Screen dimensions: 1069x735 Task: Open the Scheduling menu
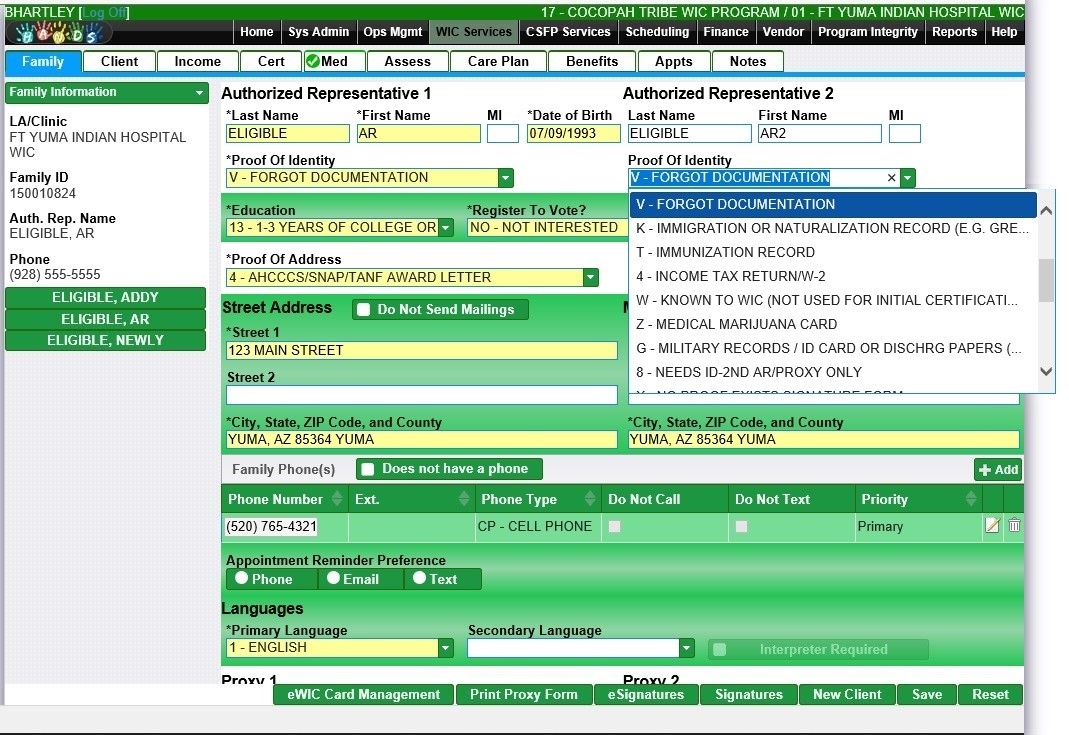[x=657, y=32]
